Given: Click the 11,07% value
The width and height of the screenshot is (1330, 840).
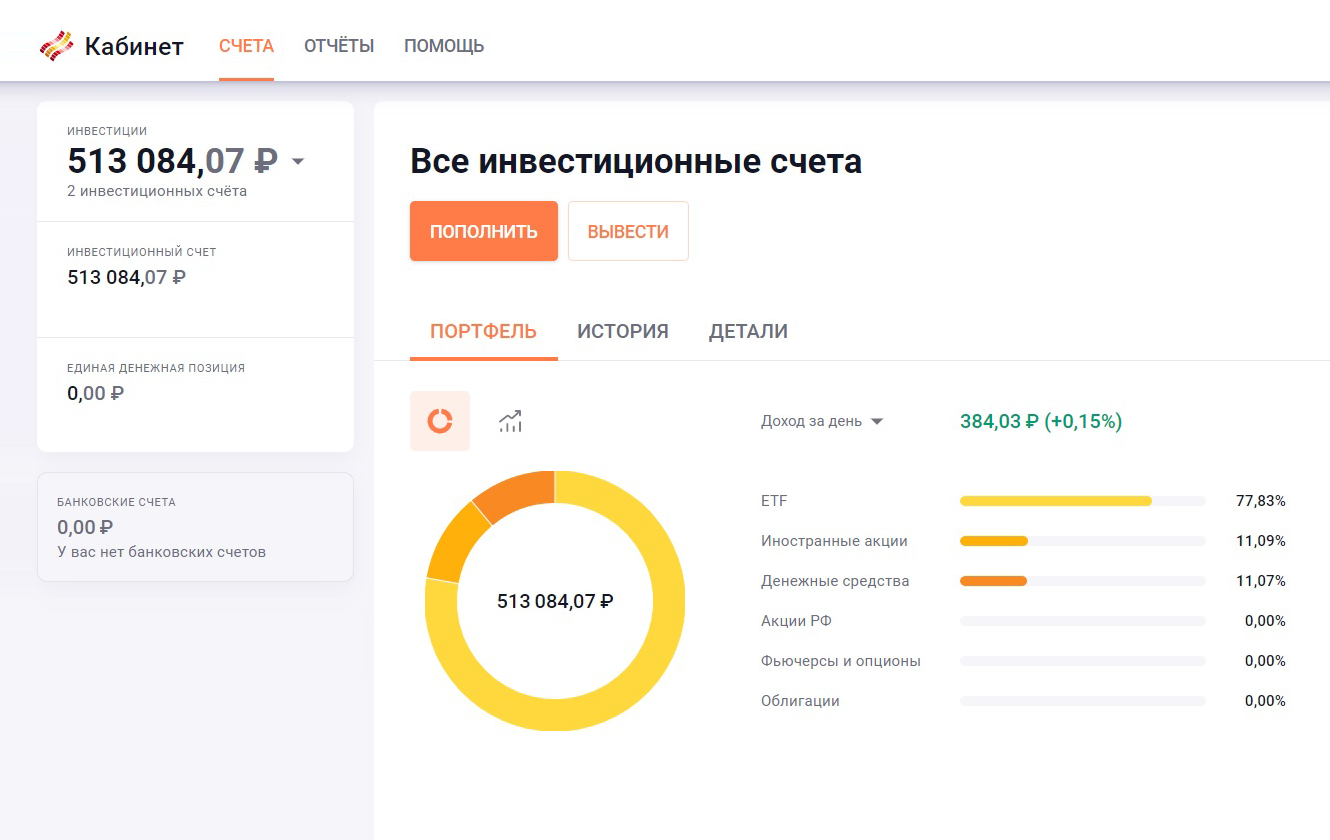Looking at the screenshot, I should (1261, 581).
